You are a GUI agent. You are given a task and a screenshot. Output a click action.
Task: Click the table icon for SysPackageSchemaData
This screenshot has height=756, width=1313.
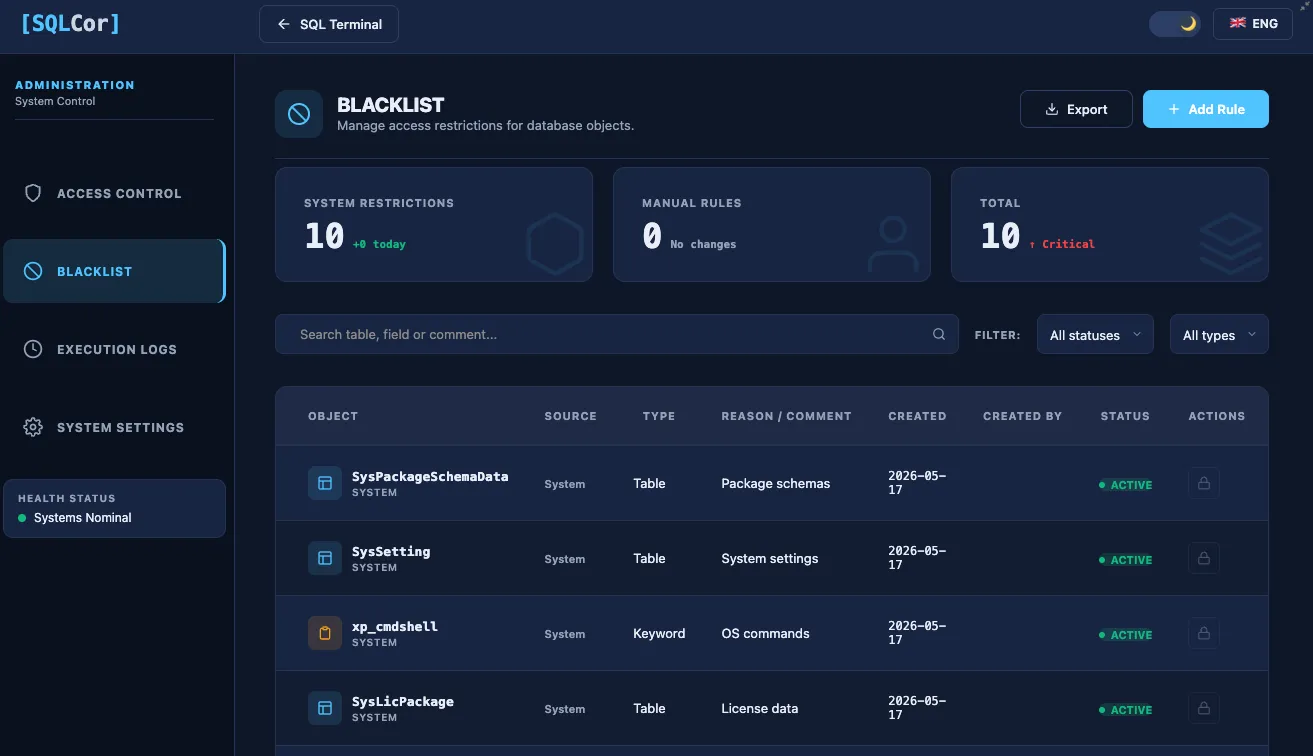pos(325,483)
